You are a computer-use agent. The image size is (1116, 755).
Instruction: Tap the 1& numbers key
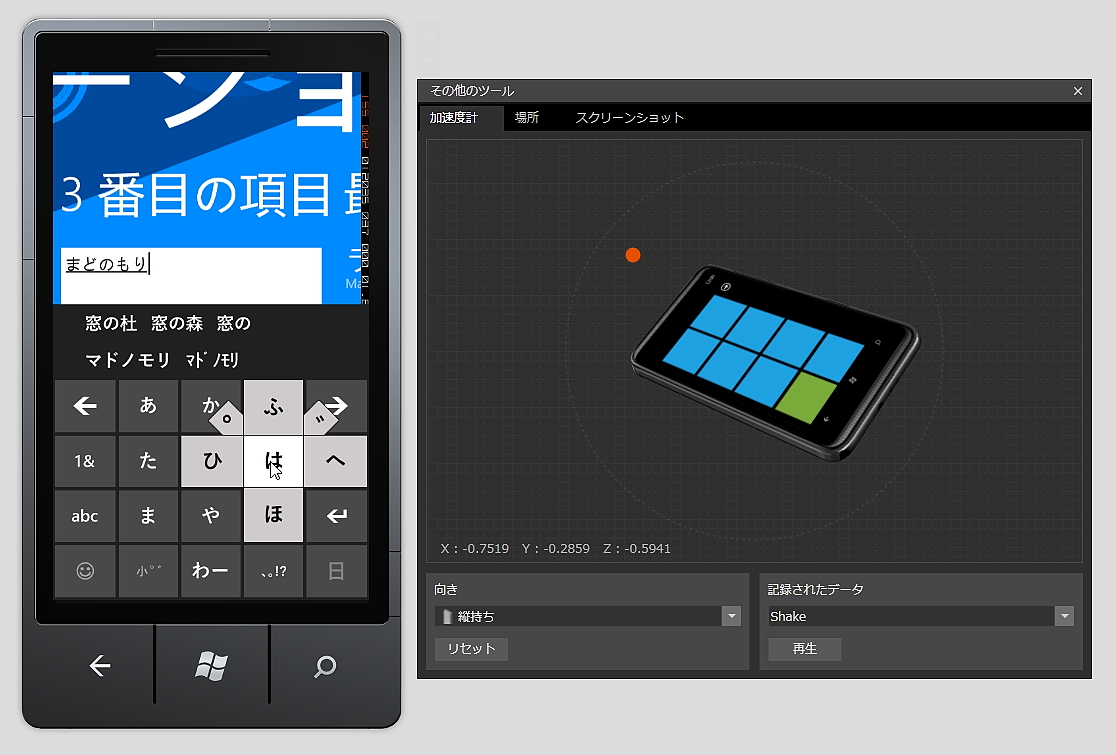pyautogui.click(x=85, y=461)
